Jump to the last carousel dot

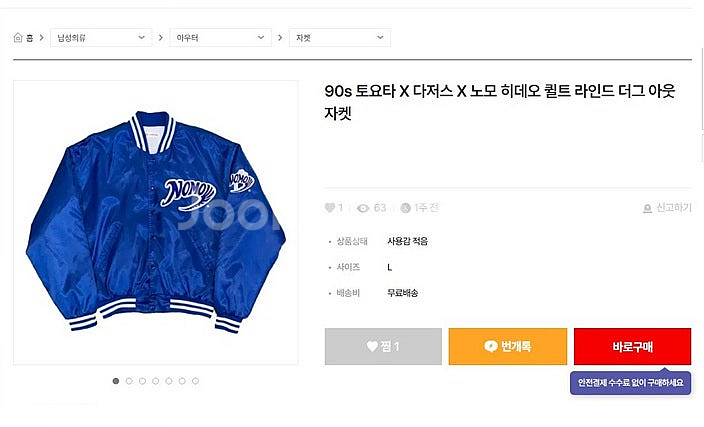[x=195, y=381]
